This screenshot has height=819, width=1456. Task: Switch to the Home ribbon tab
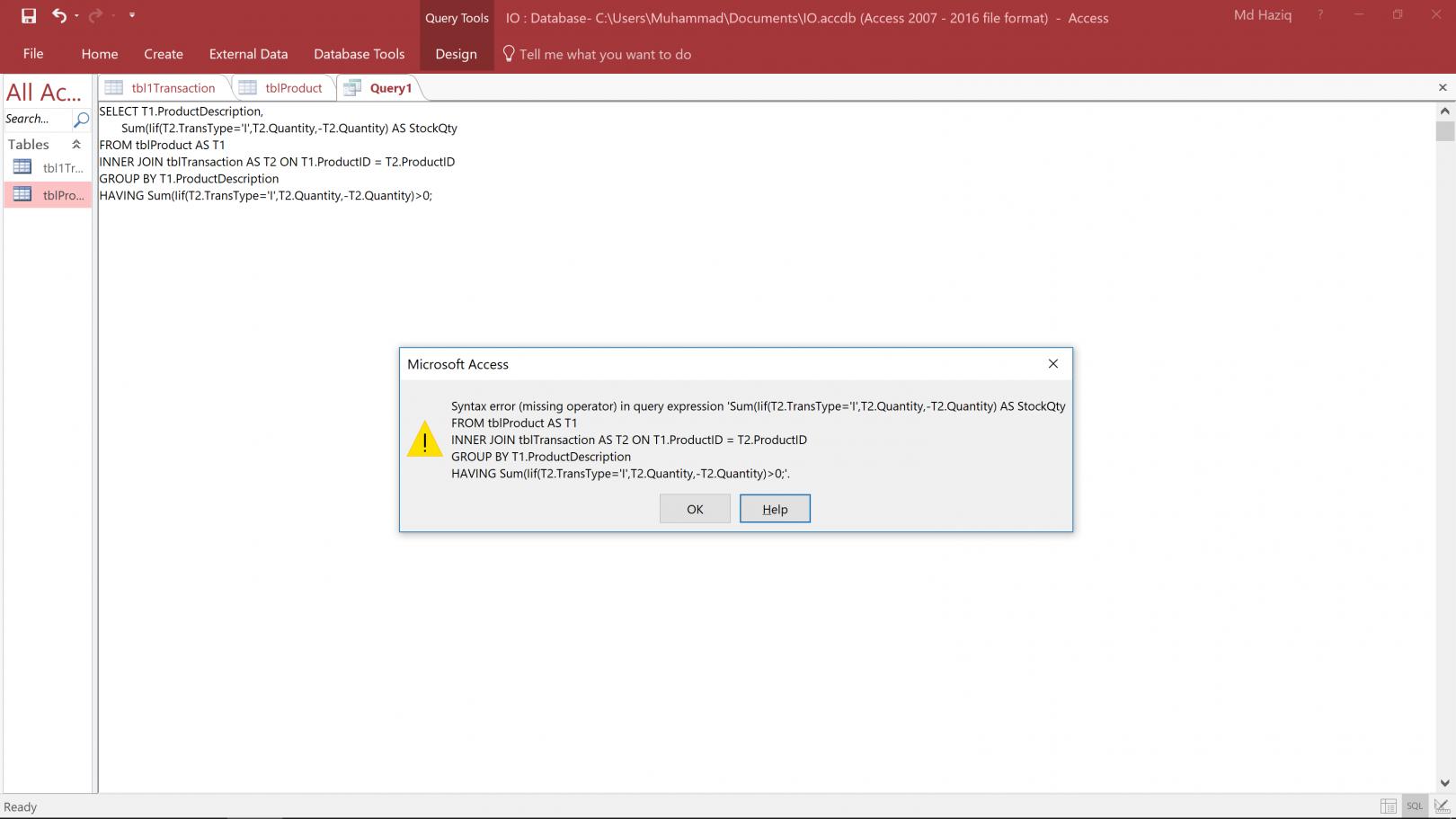click(100, 54)
